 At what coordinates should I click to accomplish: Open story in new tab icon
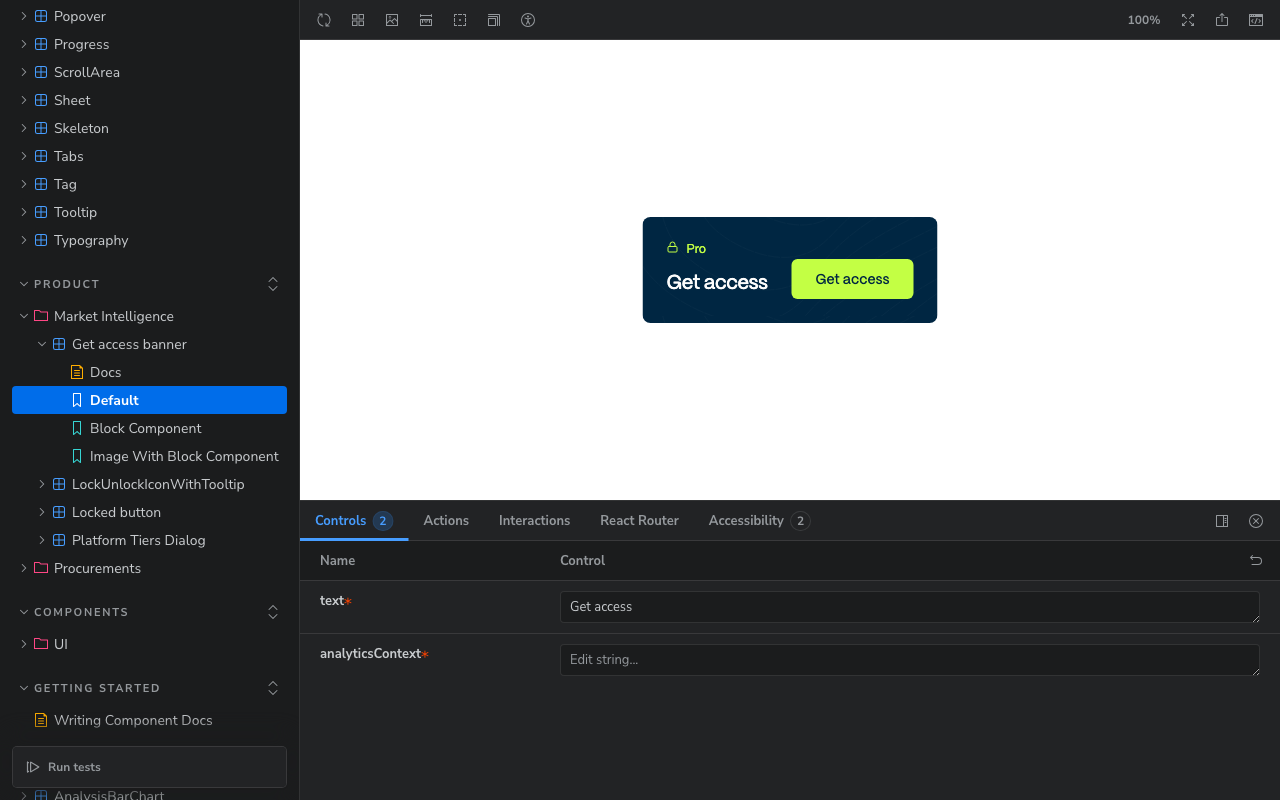coord(1222,20)
